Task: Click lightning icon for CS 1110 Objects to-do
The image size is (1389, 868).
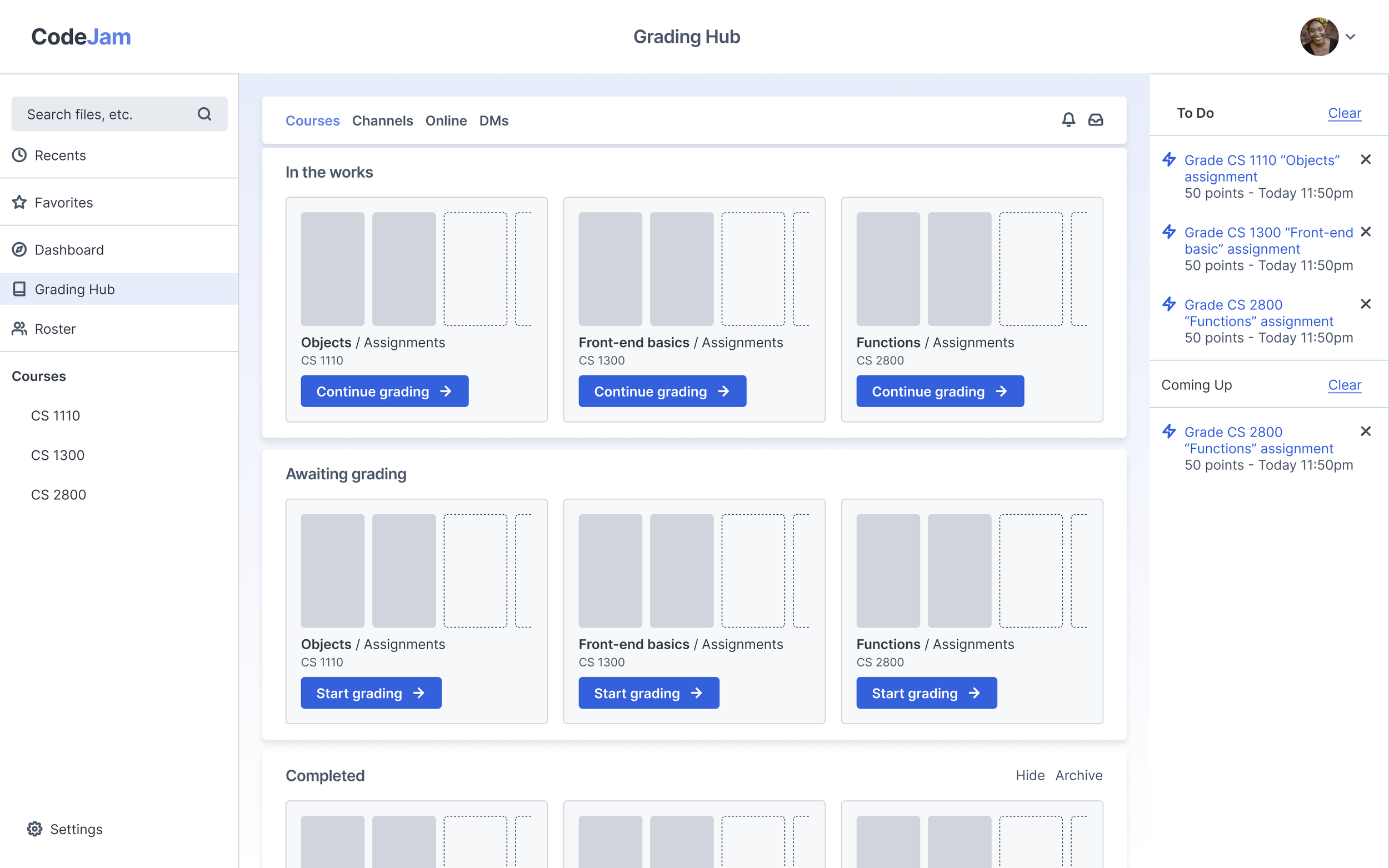Action: coord(1169,159)
